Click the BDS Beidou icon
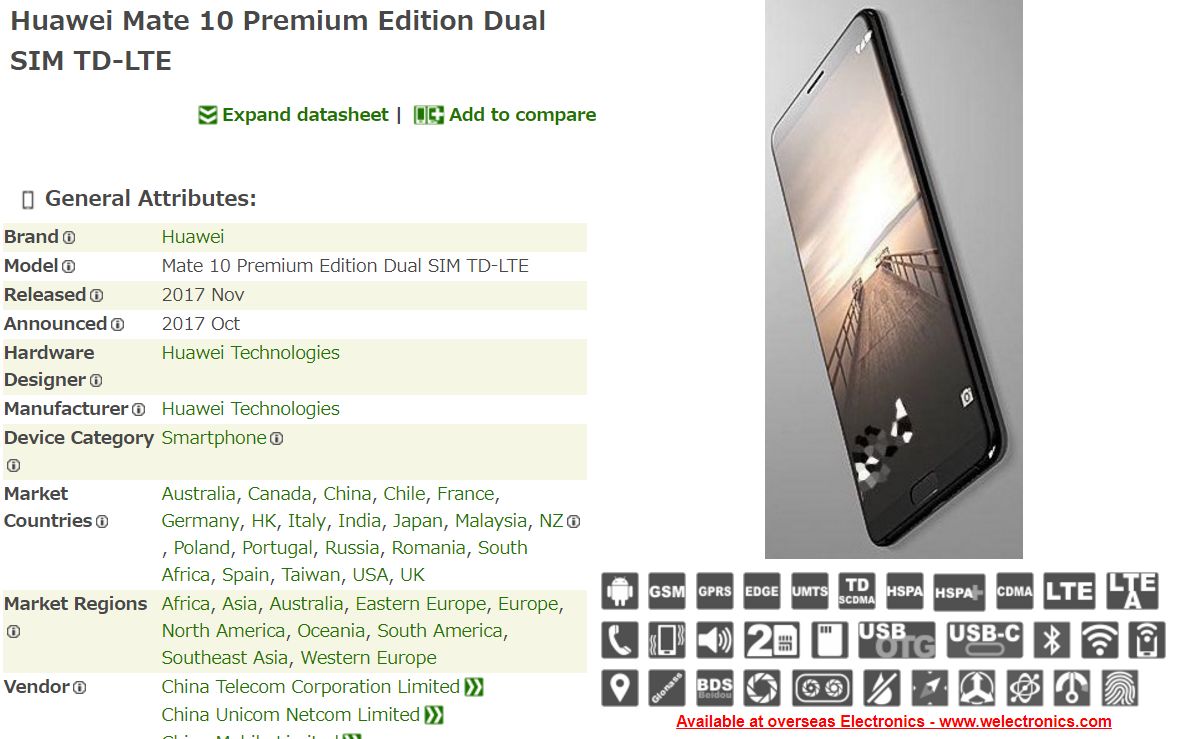 coord(715,688)
